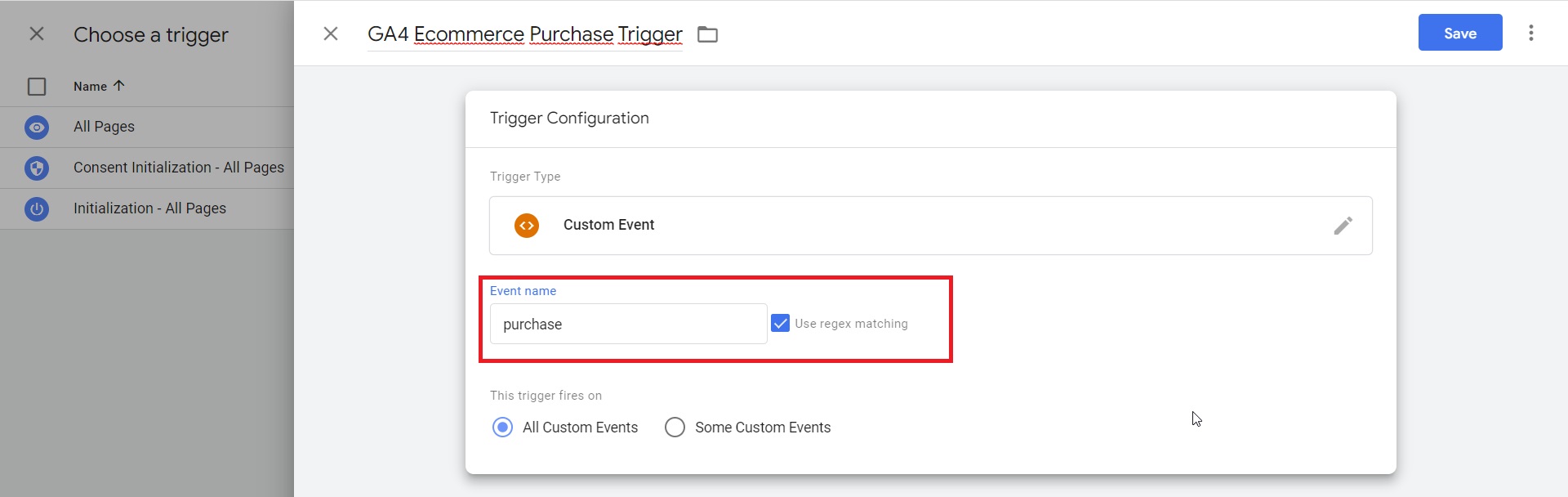Edit the GA4 Ecommerce Purchase Trigger title

click(x=525, y=34)
